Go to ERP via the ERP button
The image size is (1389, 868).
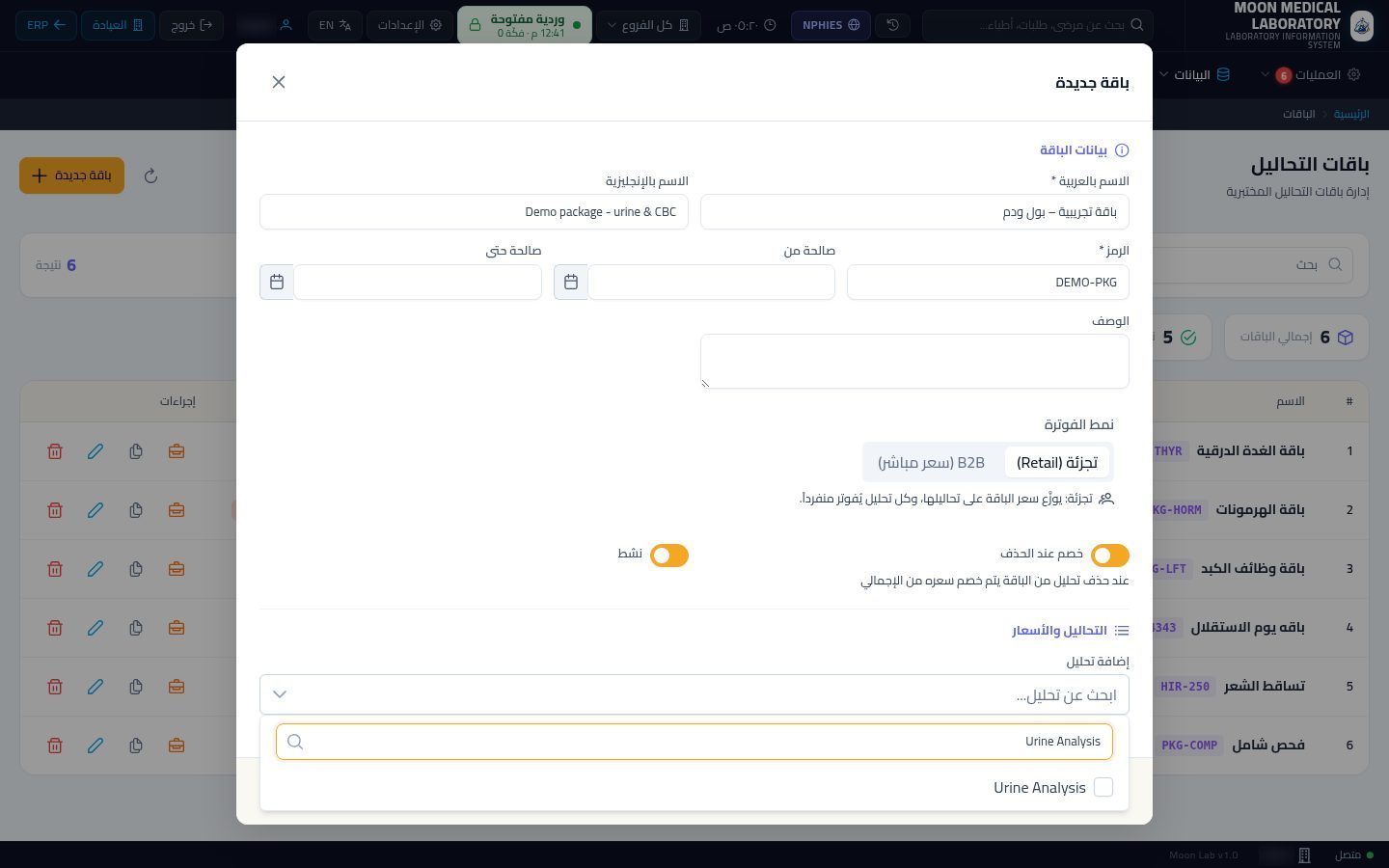coord(45,25)
